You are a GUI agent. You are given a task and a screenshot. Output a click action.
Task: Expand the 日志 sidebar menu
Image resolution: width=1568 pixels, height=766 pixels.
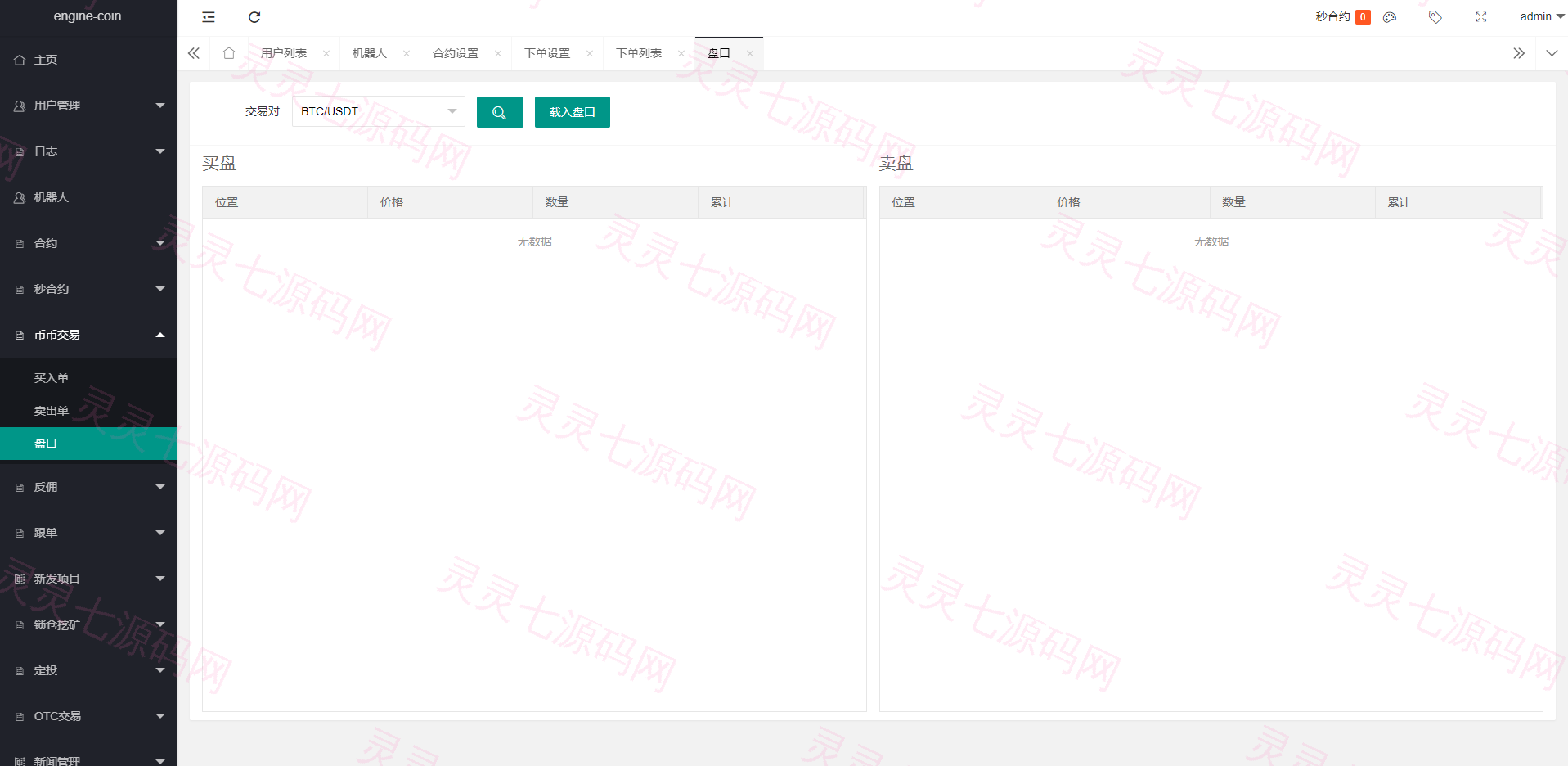point(88,151)
